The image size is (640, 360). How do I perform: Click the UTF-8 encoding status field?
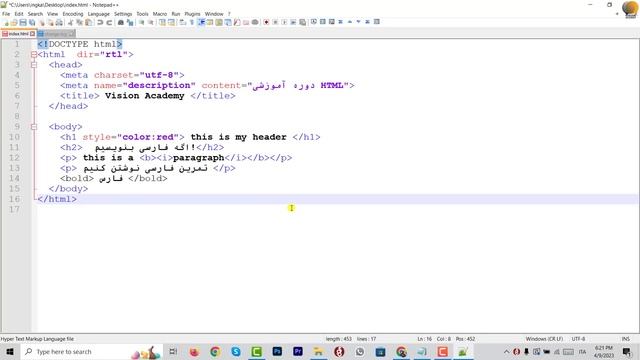point(578,339)
